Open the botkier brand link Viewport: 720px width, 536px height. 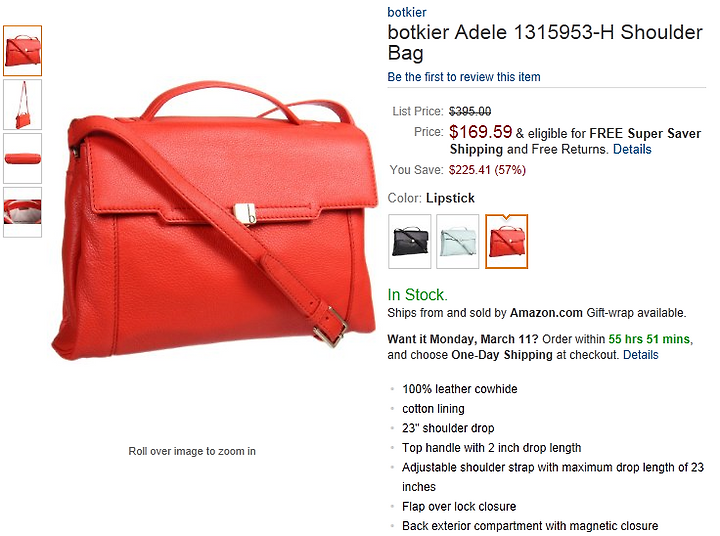click(x=407, y=12)
